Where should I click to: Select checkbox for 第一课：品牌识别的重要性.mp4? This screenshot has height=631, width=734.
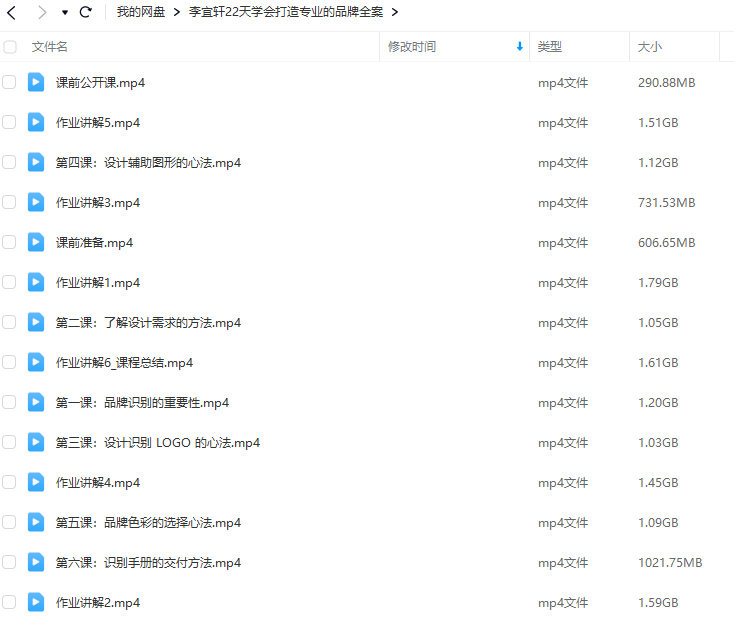tap(9, 403)
